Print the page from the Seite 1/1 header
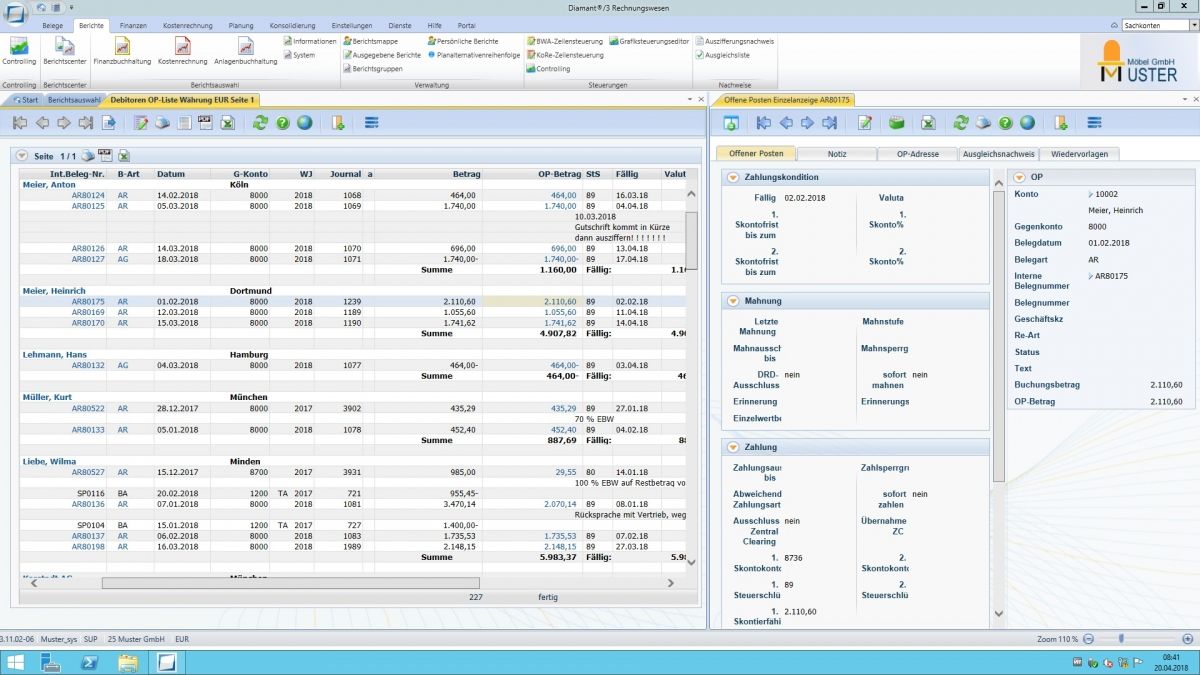Viewport: 1200px width, 675px height. [x=88, y=156]
